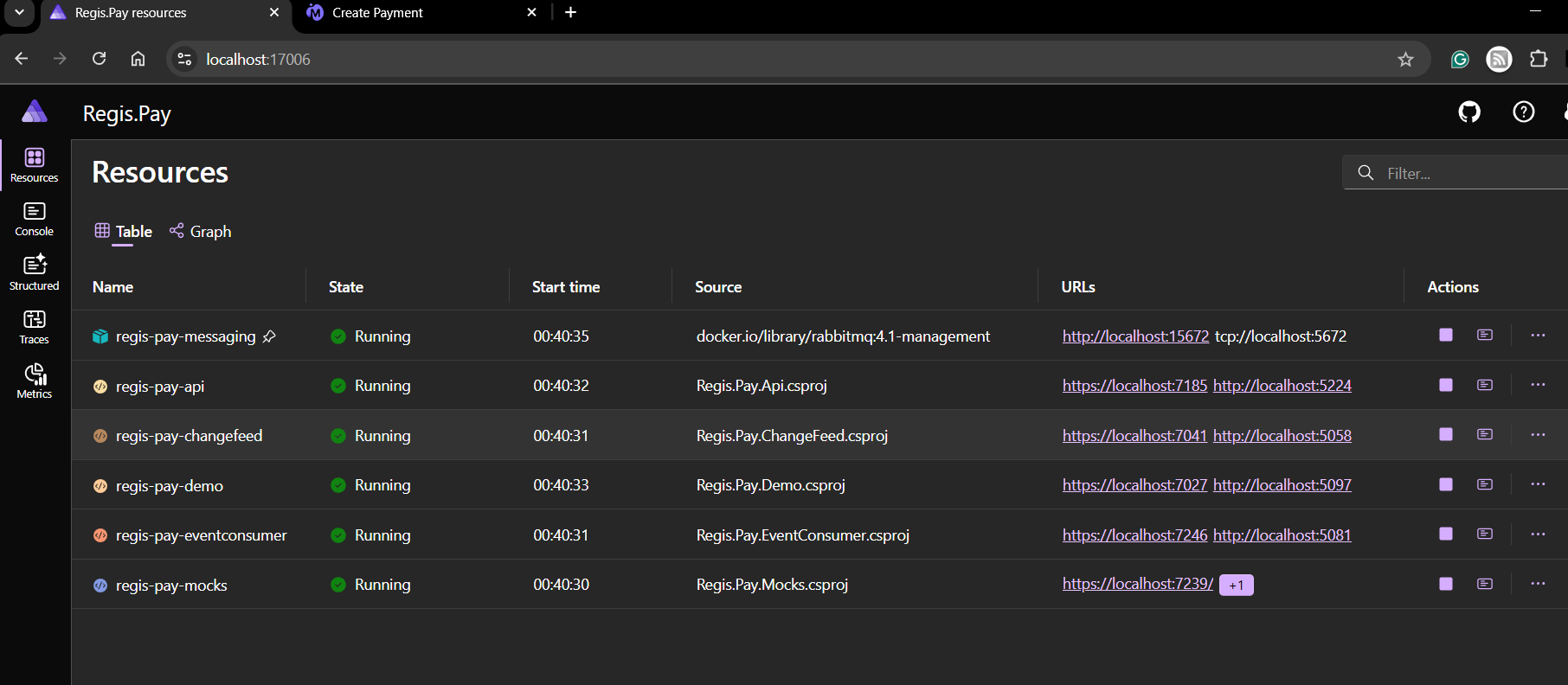Open more actions for regis-pay-eventconsumer
This screenshot has height=685, width=1568.
click(1538, 534)
